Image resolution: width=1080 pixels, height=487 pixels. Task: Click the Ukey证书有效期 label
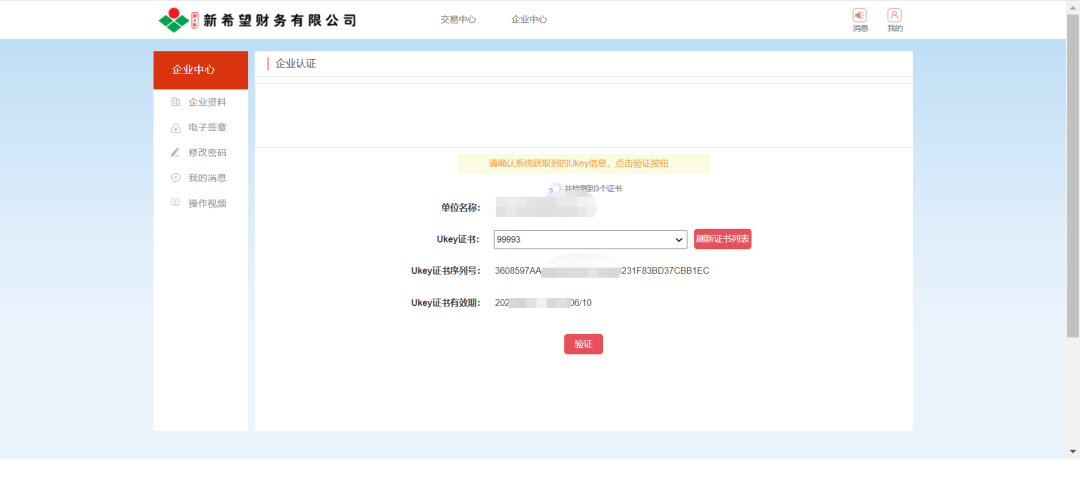(x=446, y=302)
